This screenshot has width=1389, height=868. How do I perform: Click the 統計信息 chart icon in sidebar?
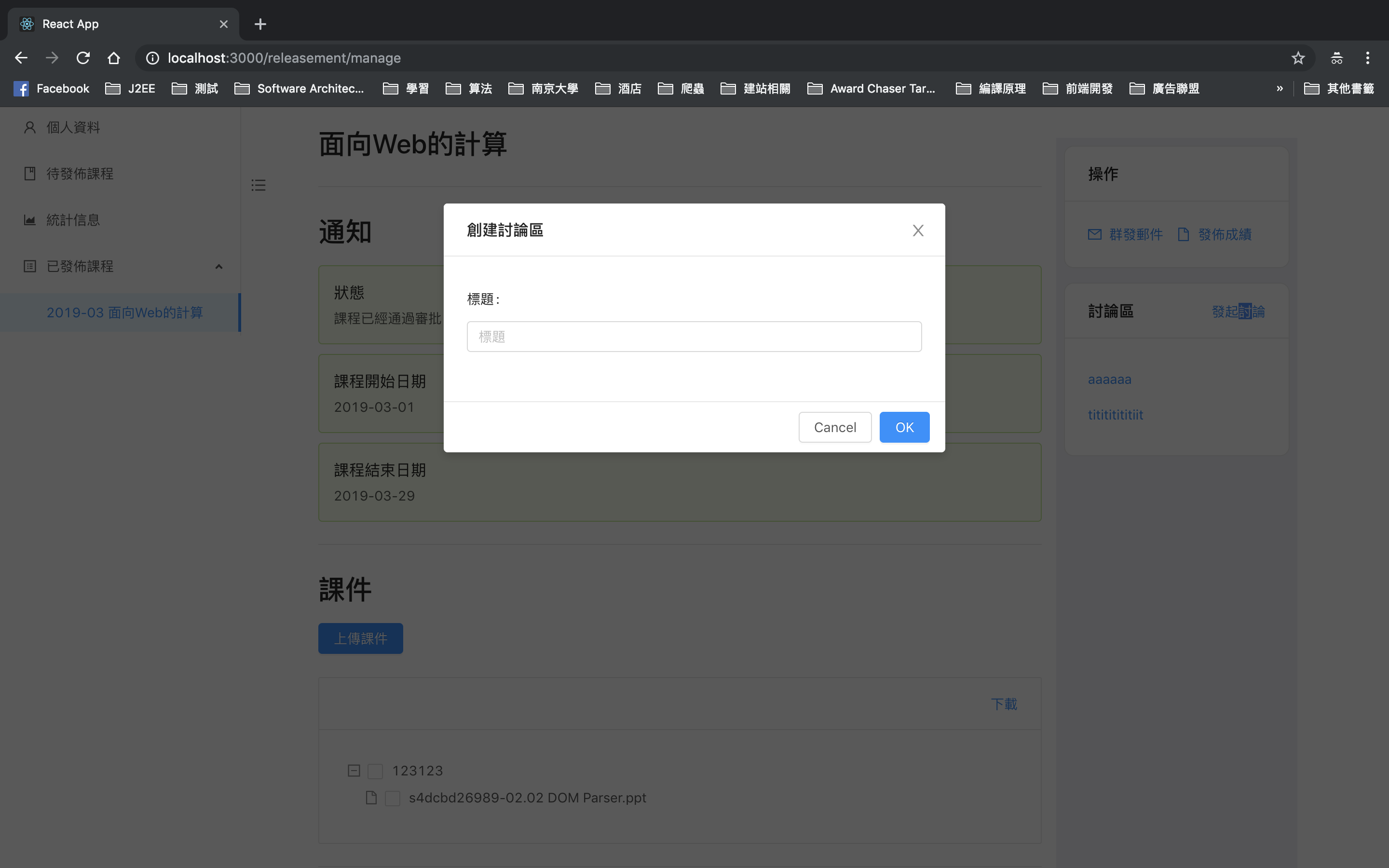30,220
